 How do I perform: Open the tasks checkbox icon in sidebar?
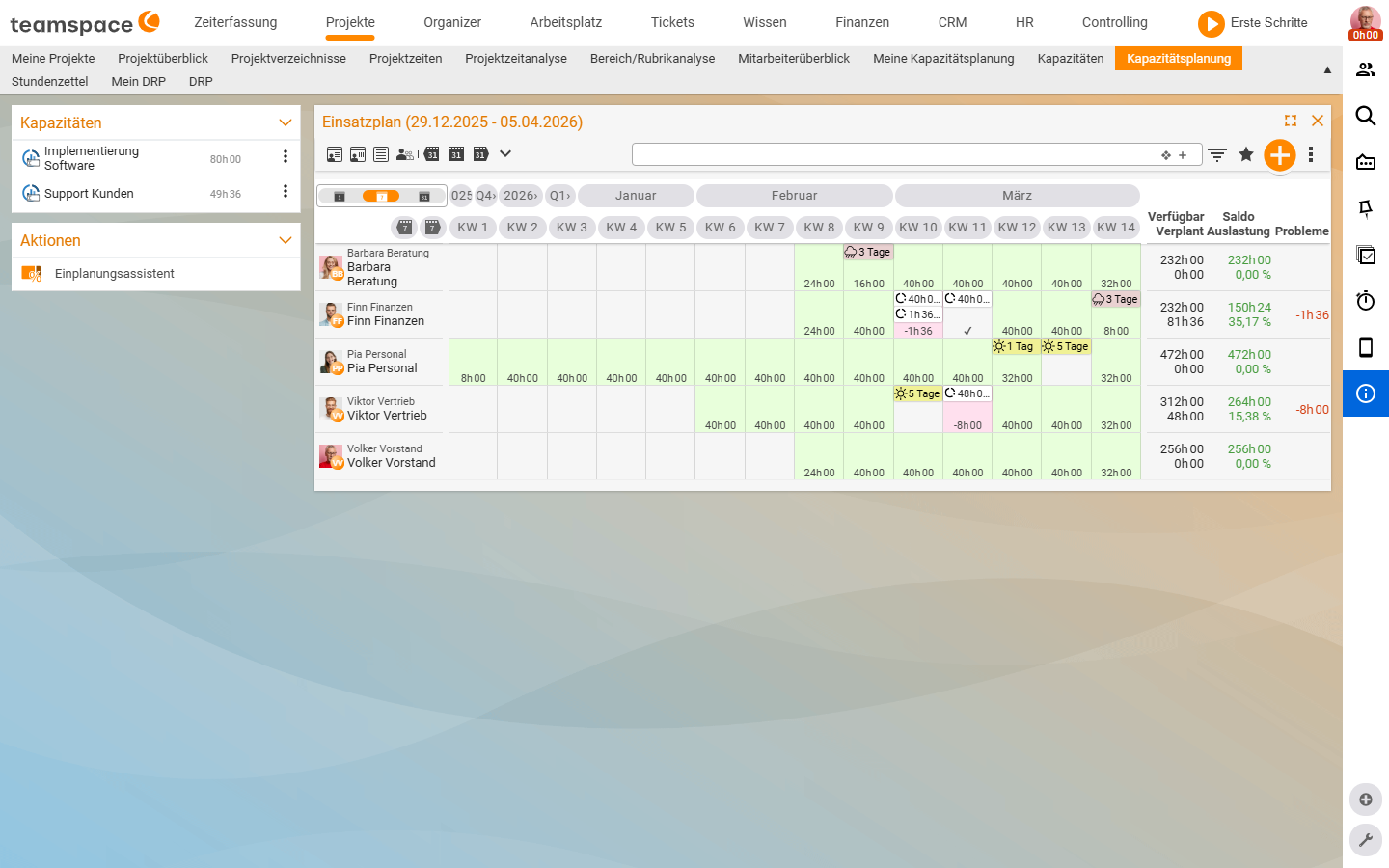click(1366, 255)
